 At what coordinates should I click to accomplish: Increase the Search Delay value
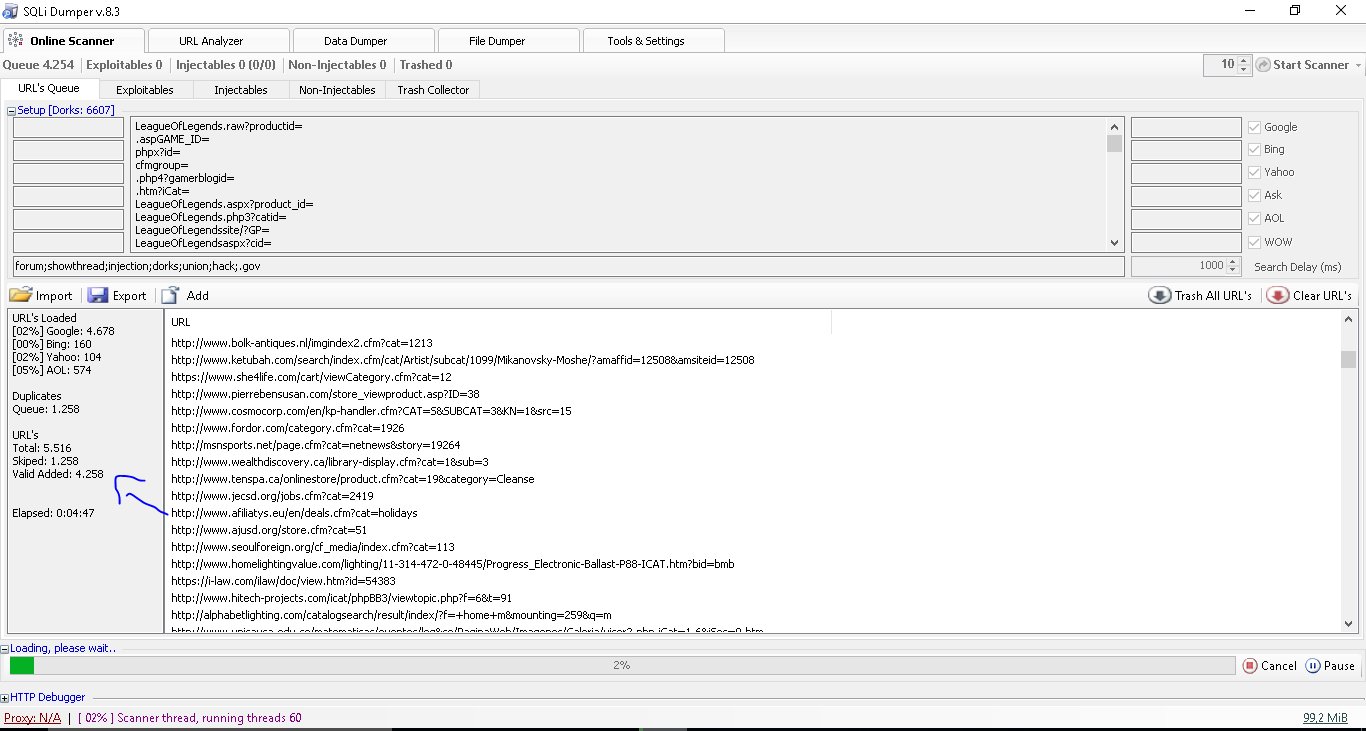(1234, 262)
